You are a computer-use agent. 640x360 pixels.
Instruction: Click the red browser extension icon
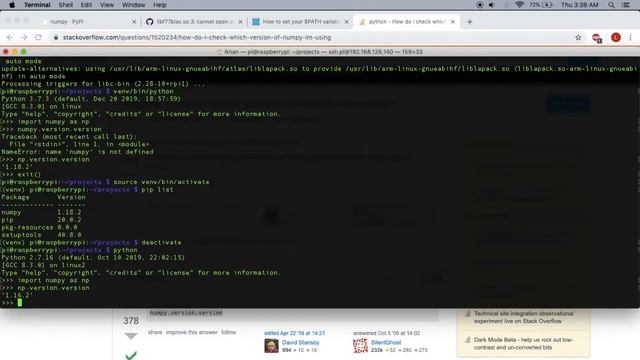tap(596, 38)
